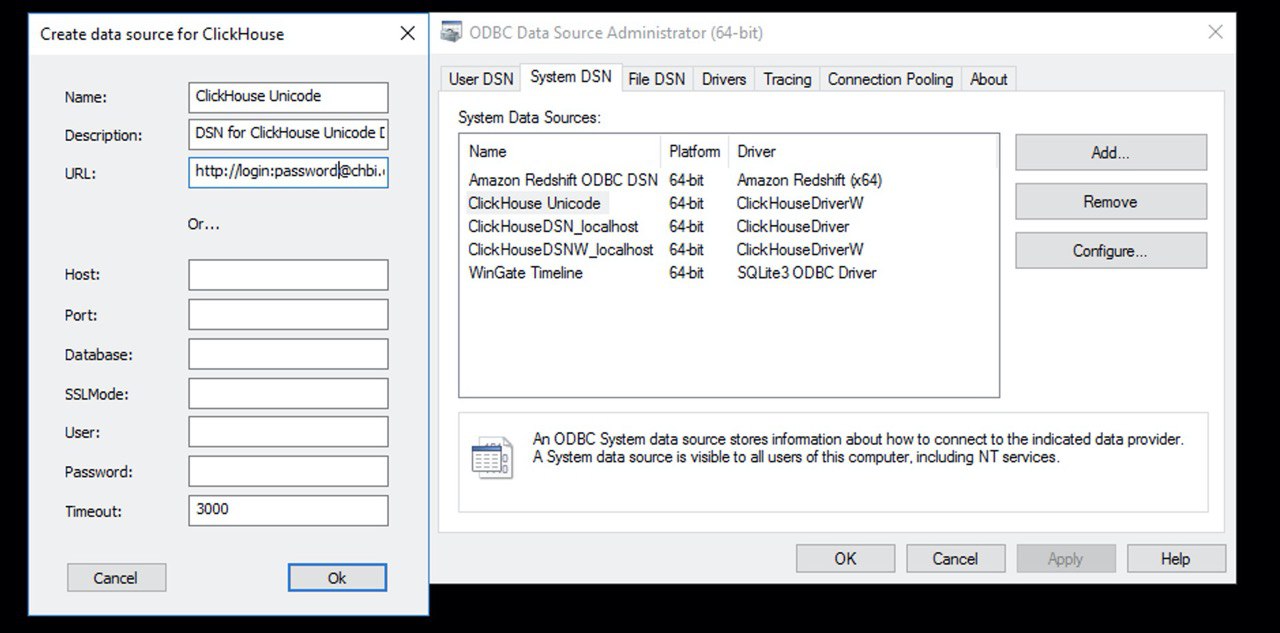The image size is (1280, 633).
Task: Close the Create data source dialog
Action: (407, 33)
